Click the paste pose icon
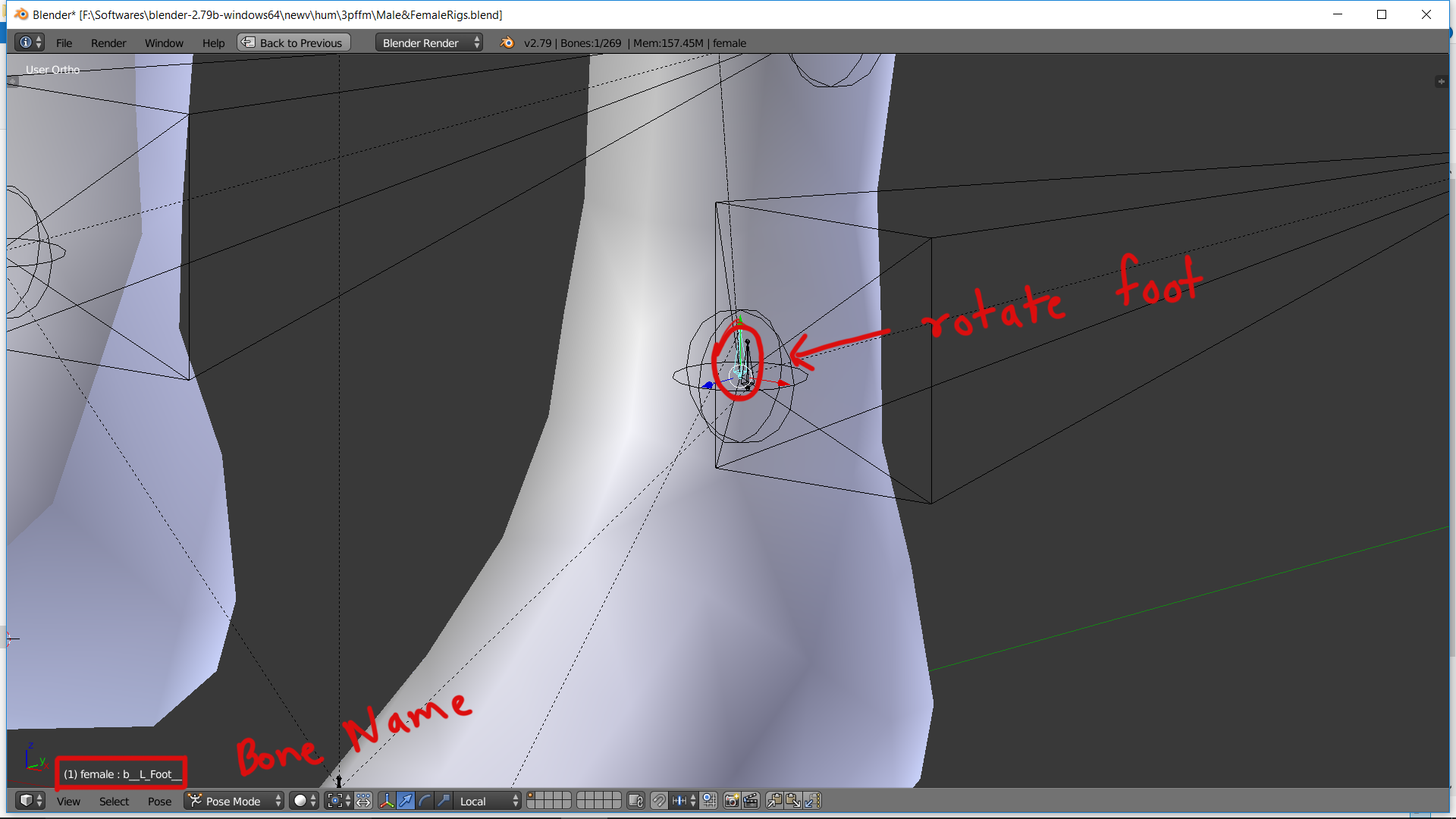 793,801
